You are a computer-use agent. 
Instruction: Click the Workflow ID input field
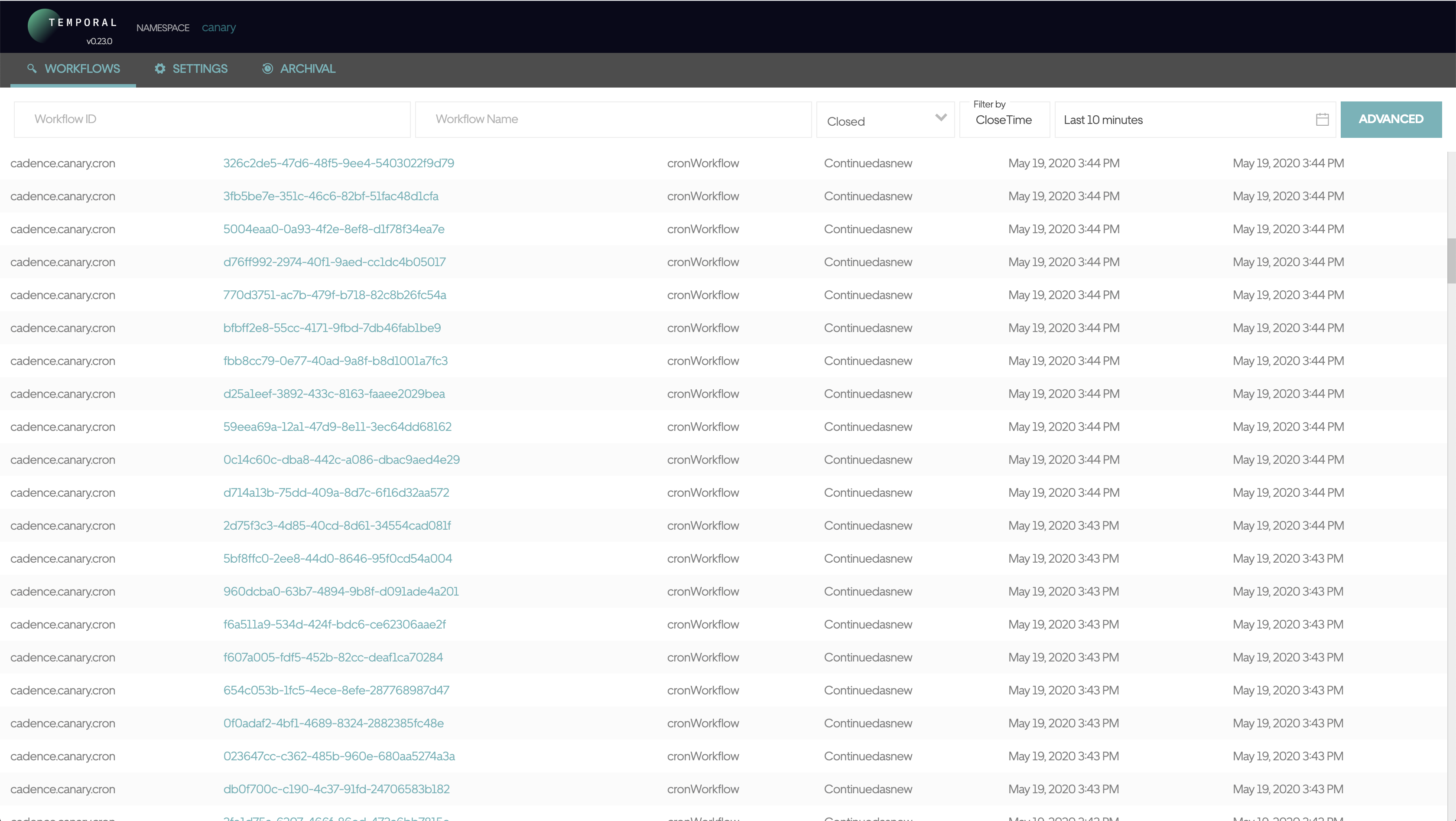(212, 119)
